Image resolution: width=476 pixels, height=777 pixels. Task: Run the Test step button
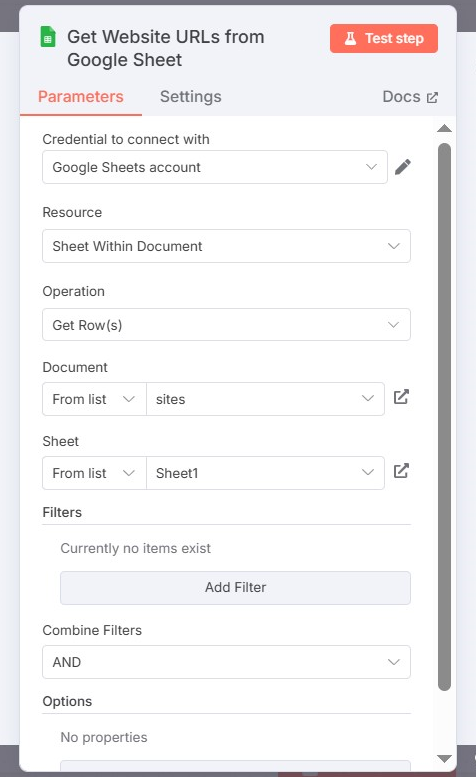click(x=384, y=38)
